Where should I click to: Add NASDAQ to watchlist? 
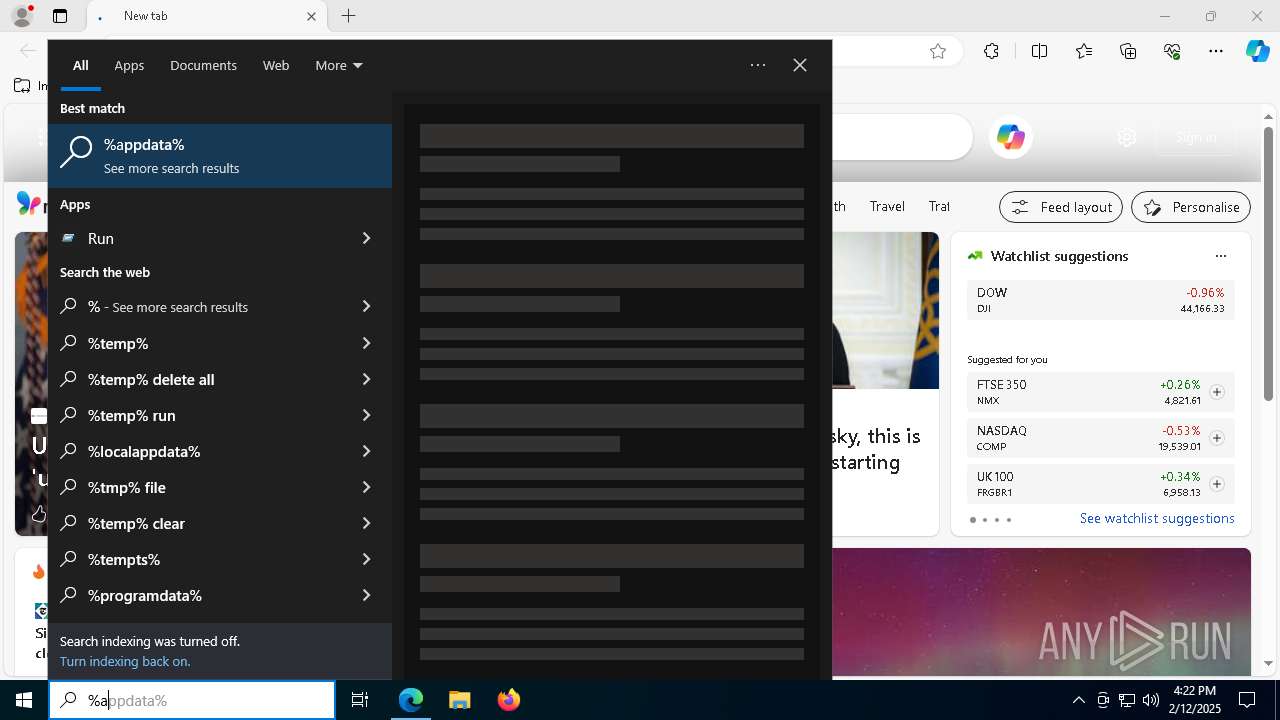(x=1217, y=438)
